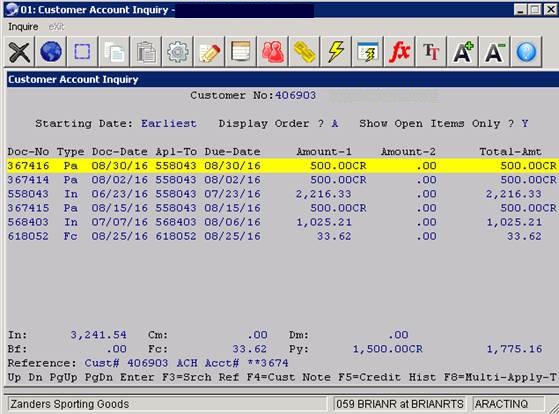Click the clipboard paste icon
This screenshot has height=414, width=559.
click(x=145, y=52)
